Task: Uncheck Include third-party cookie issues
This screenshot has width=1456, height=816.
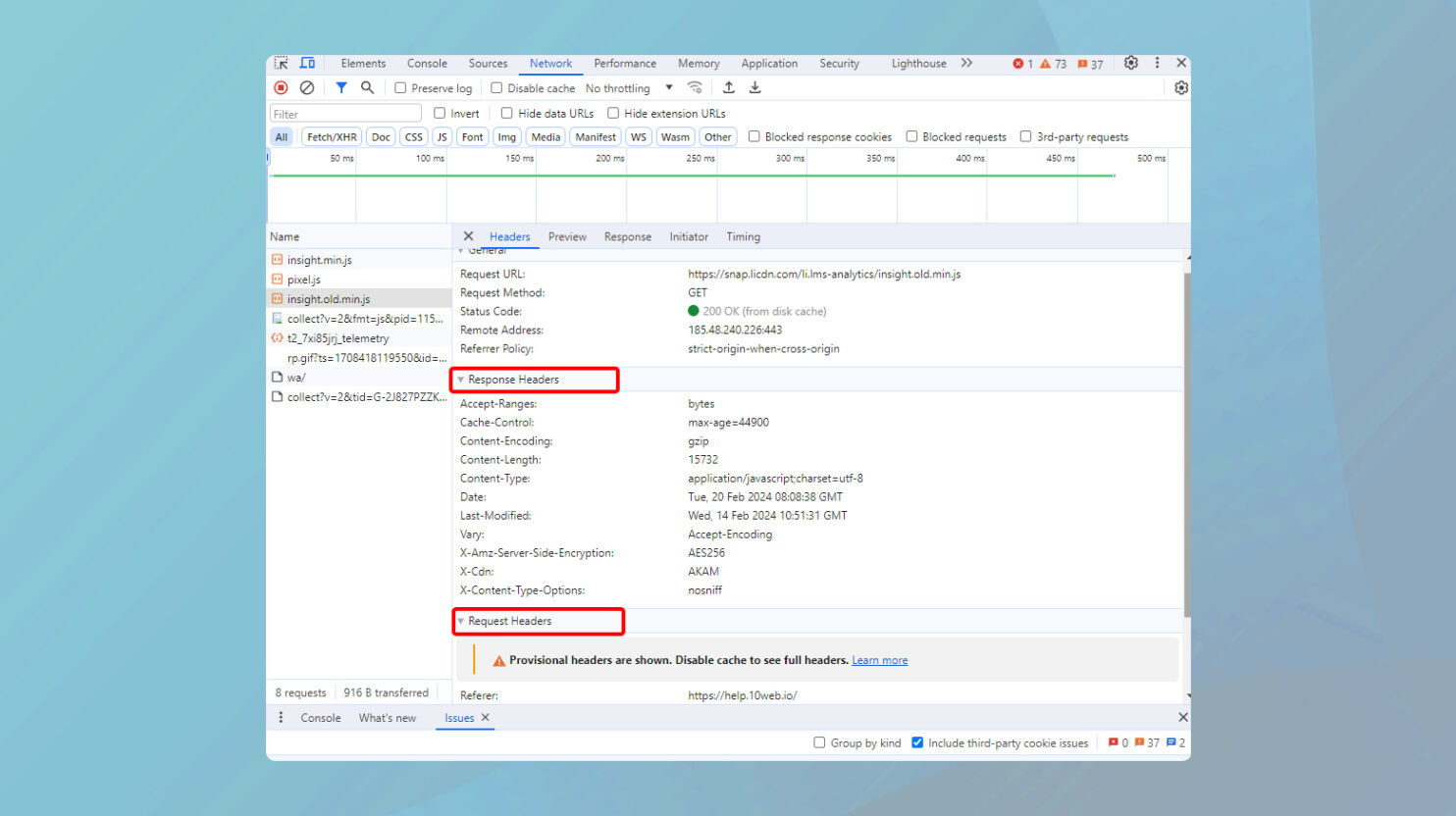Action: pyautogui.click(x=917, y=742)
